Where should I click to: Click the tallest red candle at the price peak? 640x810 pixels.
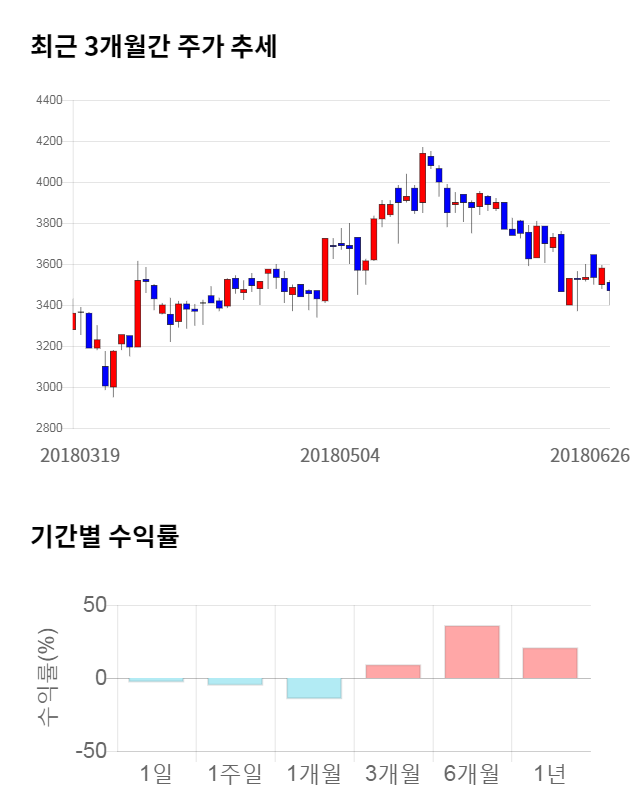click(422, 177)
